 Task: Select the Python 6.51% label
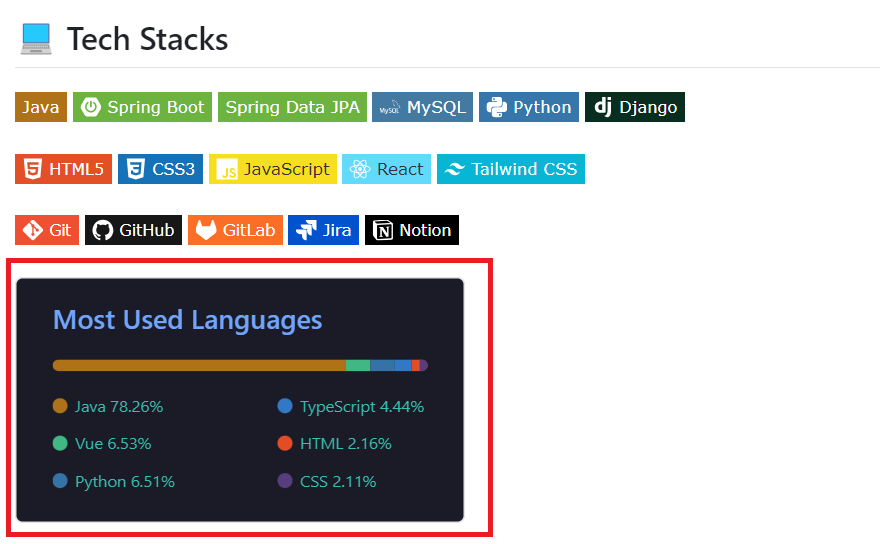(125, 482)
